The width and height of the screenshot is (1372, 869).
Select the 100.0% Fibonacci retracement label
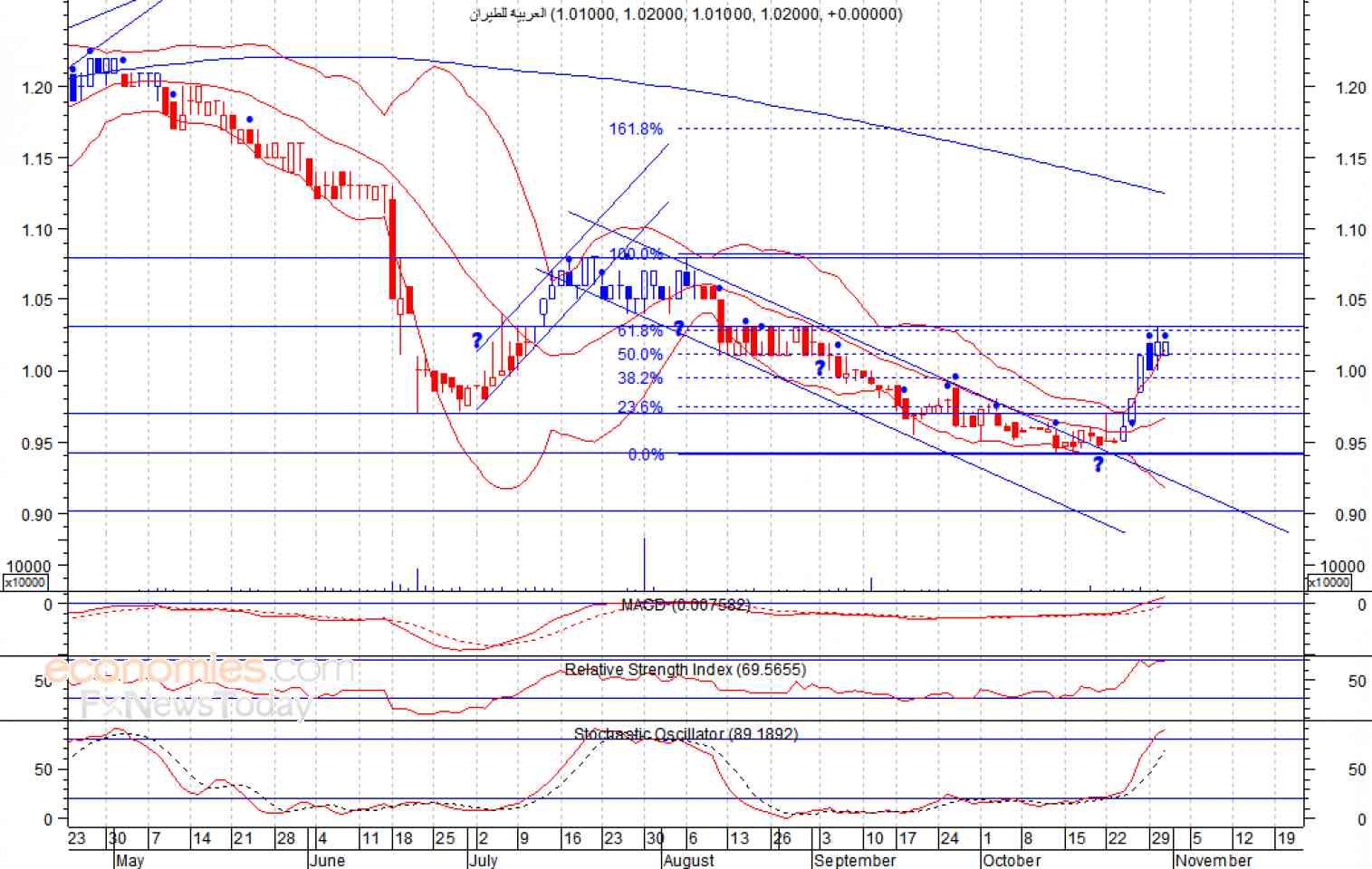coord(636,254)
